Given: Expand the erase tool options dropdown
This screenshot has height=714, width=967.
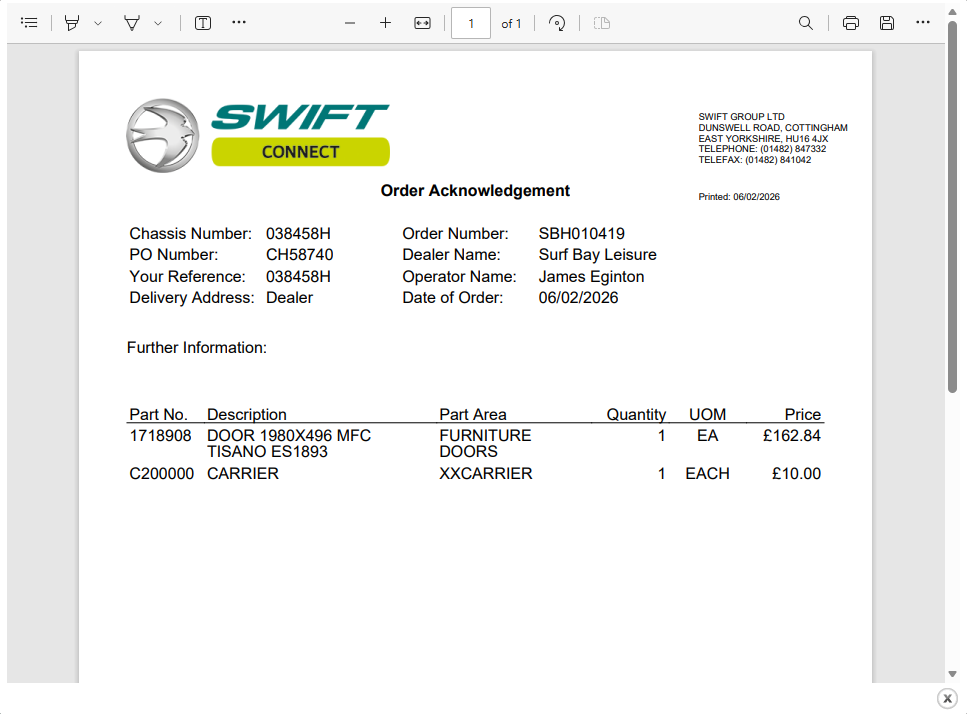Looking at the screenshot, I should click(158, 23).
